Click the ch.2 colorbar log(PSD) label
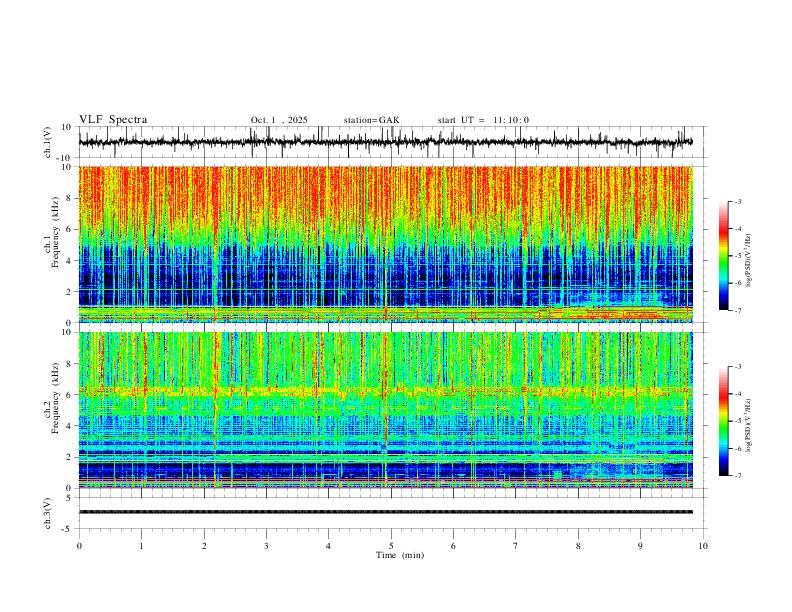 pos(749,426)
